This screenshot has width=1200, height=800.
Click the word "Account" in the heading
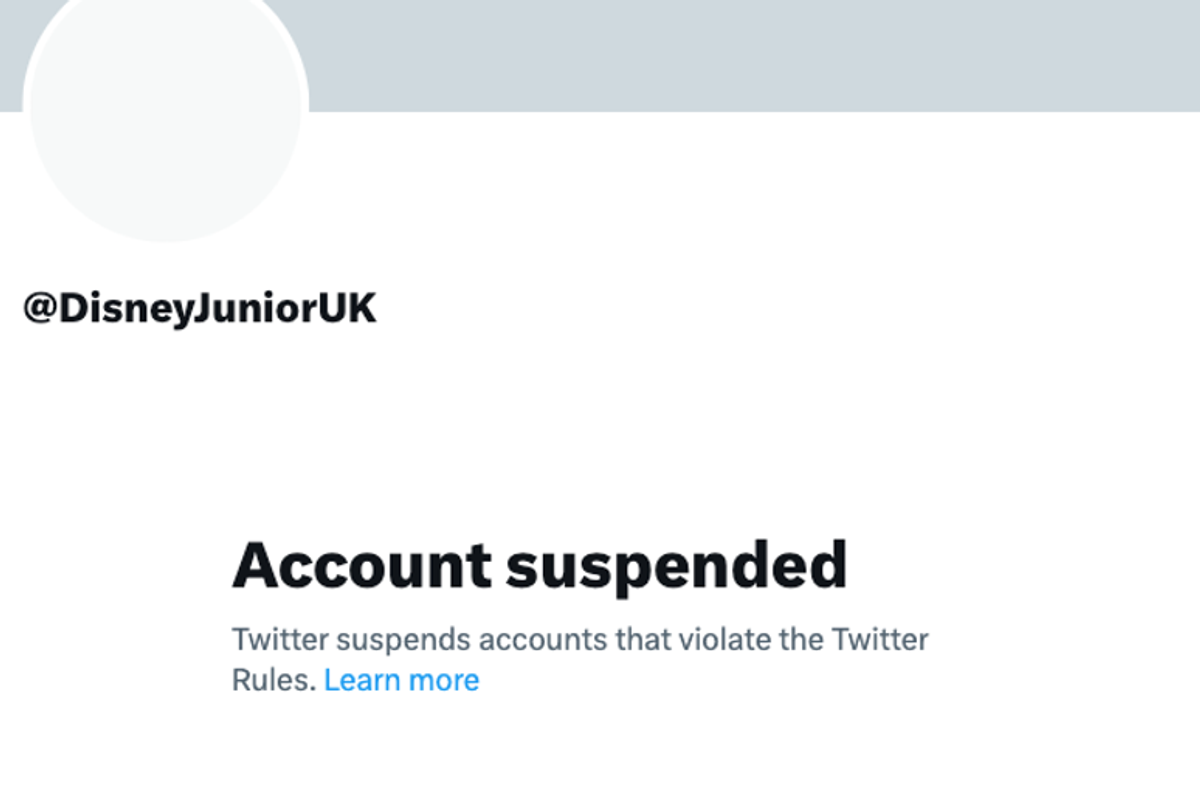(x=362, y=566)
